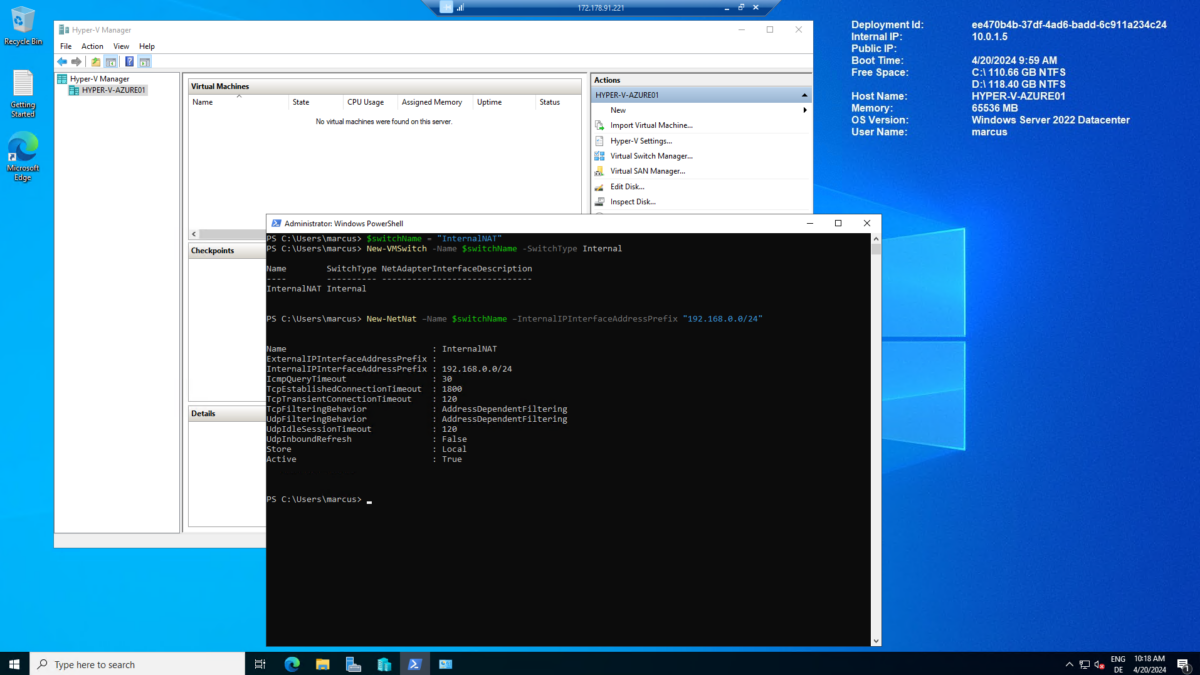Open the Action menu
The width and height of the screenshot is (1200, 675).
92,45
